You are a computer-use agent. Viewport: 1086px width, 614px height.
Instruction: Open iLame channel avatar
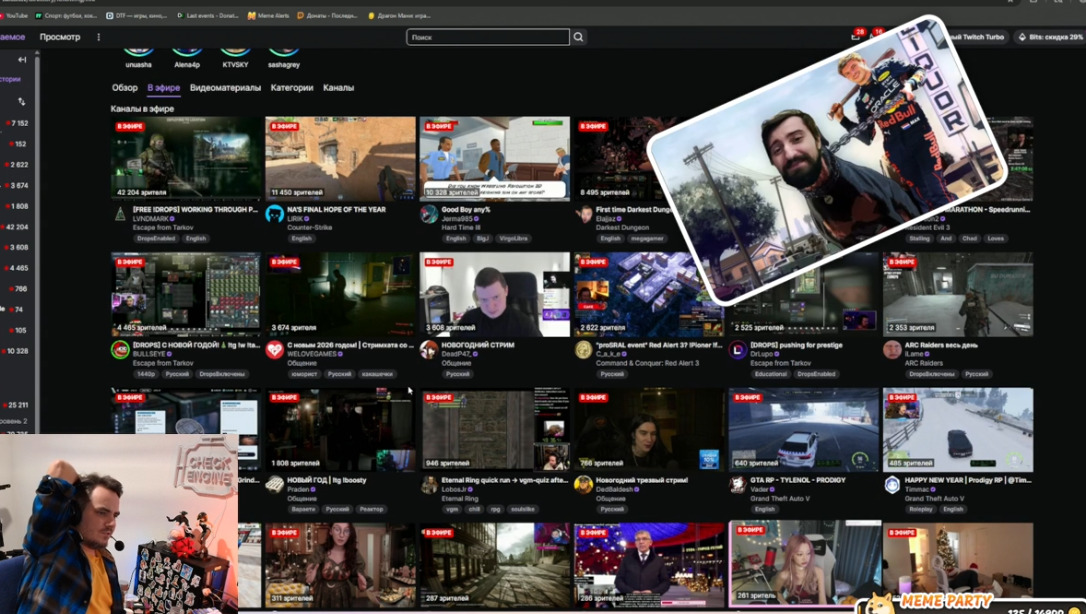tap(892, 350)
